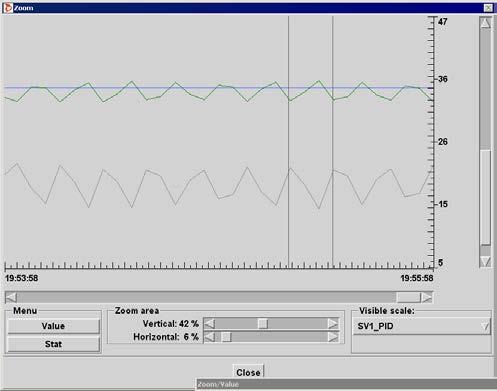Click the scale value 36

(x=443, y=79)
